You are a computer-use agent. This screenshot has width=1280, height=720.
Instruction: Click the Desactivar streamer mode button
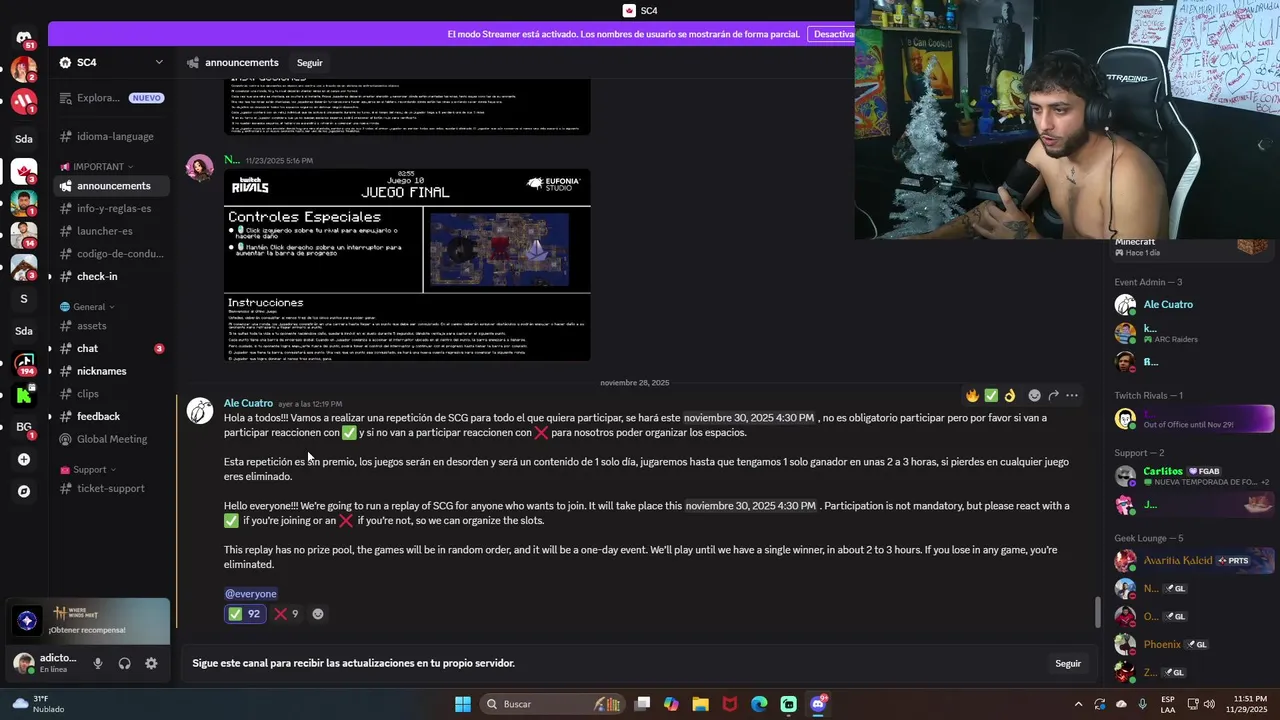click(x=832, y=34)
